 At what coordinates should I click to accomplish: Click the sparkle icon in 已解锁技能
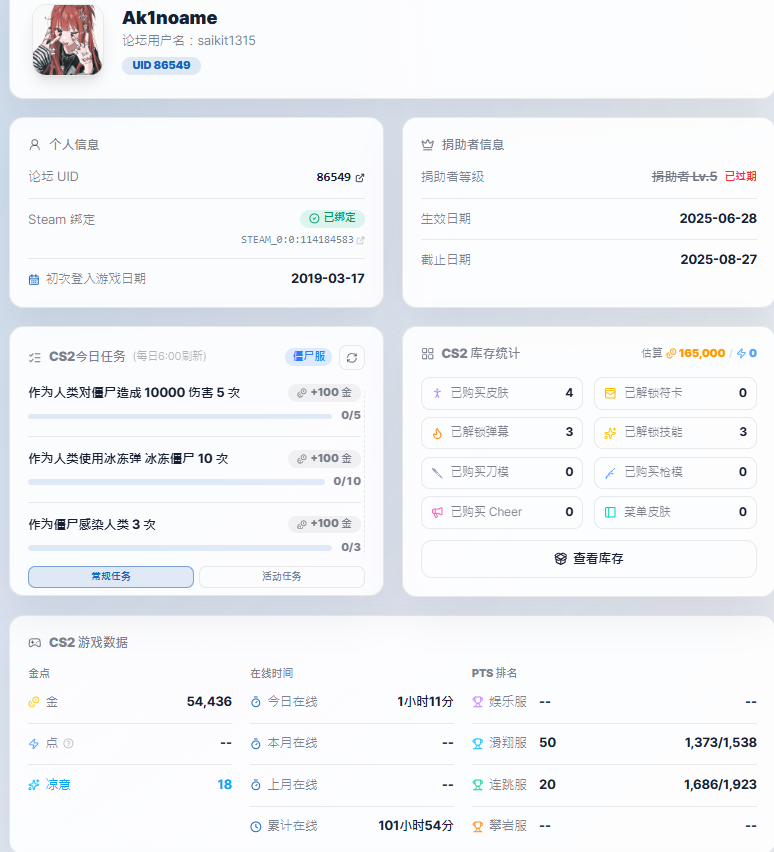point(610,433)
